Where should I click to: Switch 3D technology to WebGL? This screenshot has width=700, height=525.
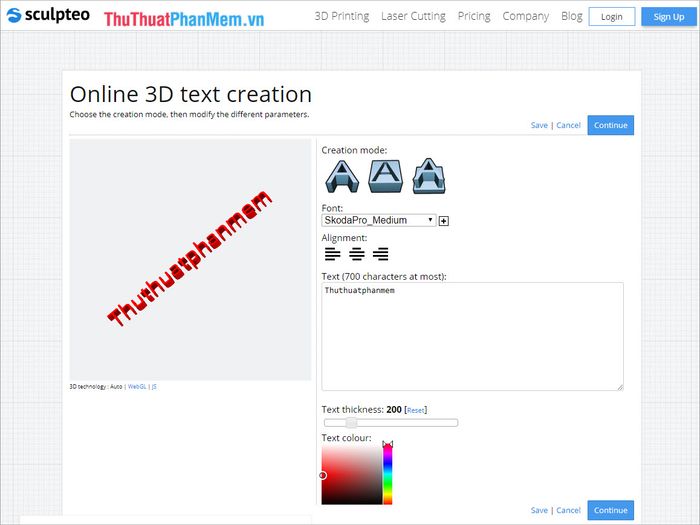pos(137,386)
